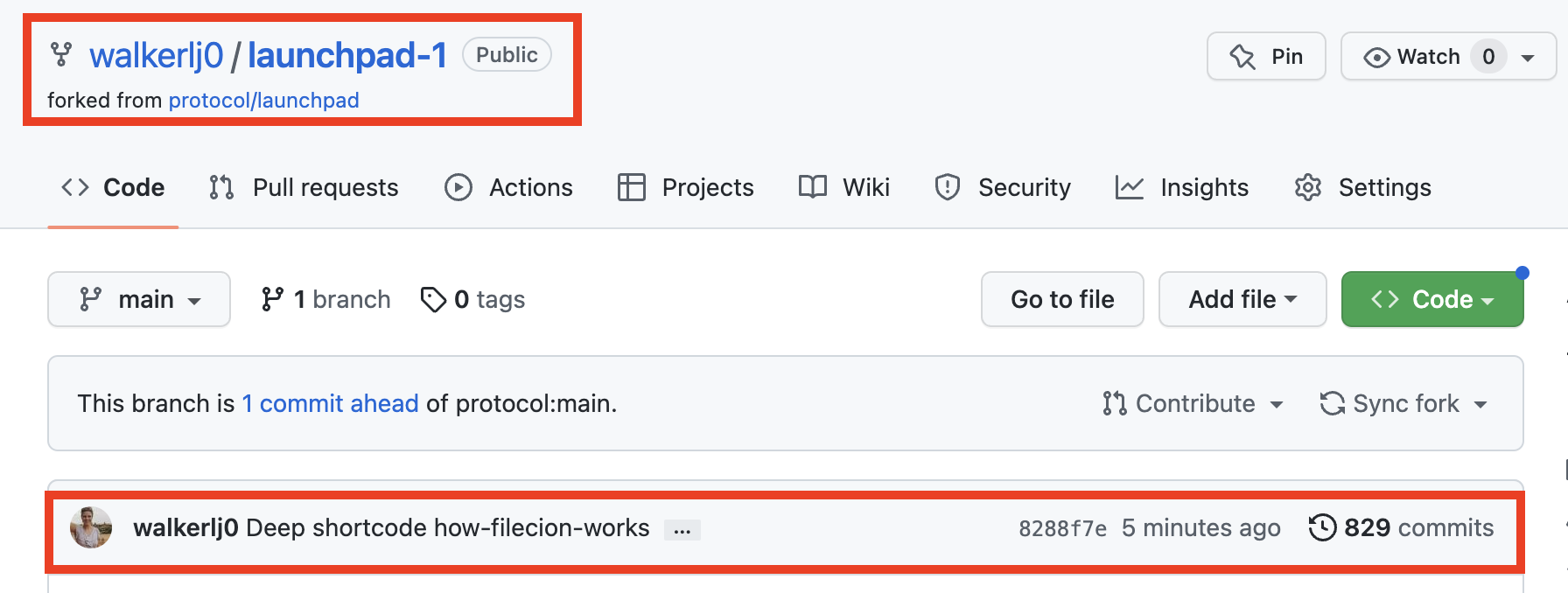The image size is (1568, 593).
Task: Click the commit history clock icon
Action: tap(1322, 527)
